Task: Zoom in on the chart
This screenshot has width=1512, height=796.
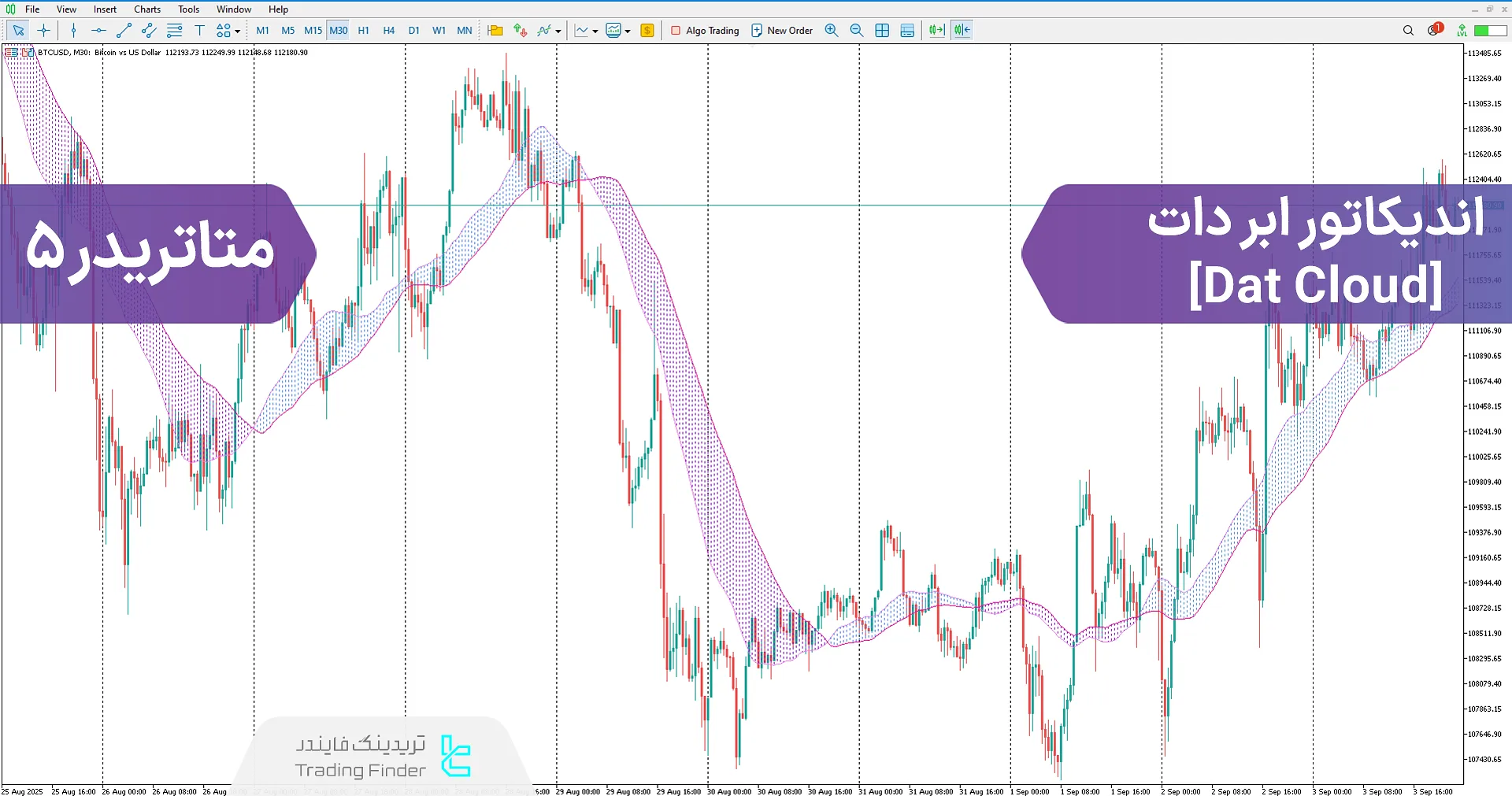Action: [x=831, y=31]
